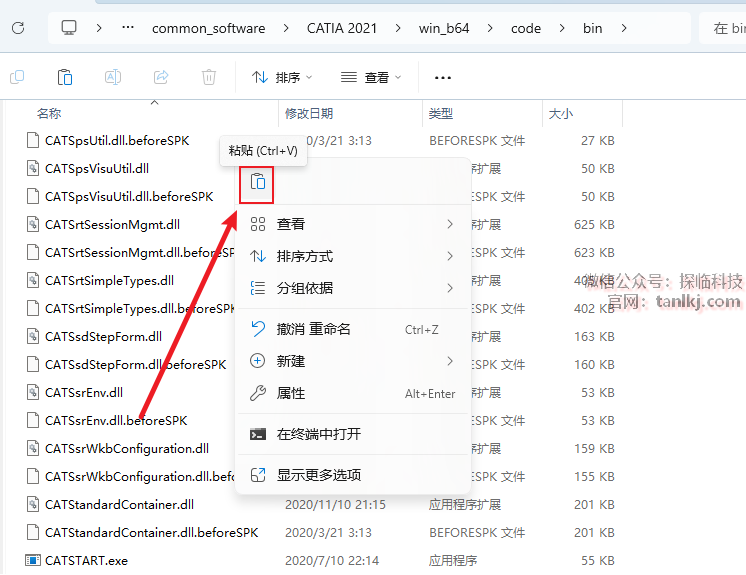Navigate to the win_b64 breadcrumb folder
746x575 pixels.
coord(444,29)
